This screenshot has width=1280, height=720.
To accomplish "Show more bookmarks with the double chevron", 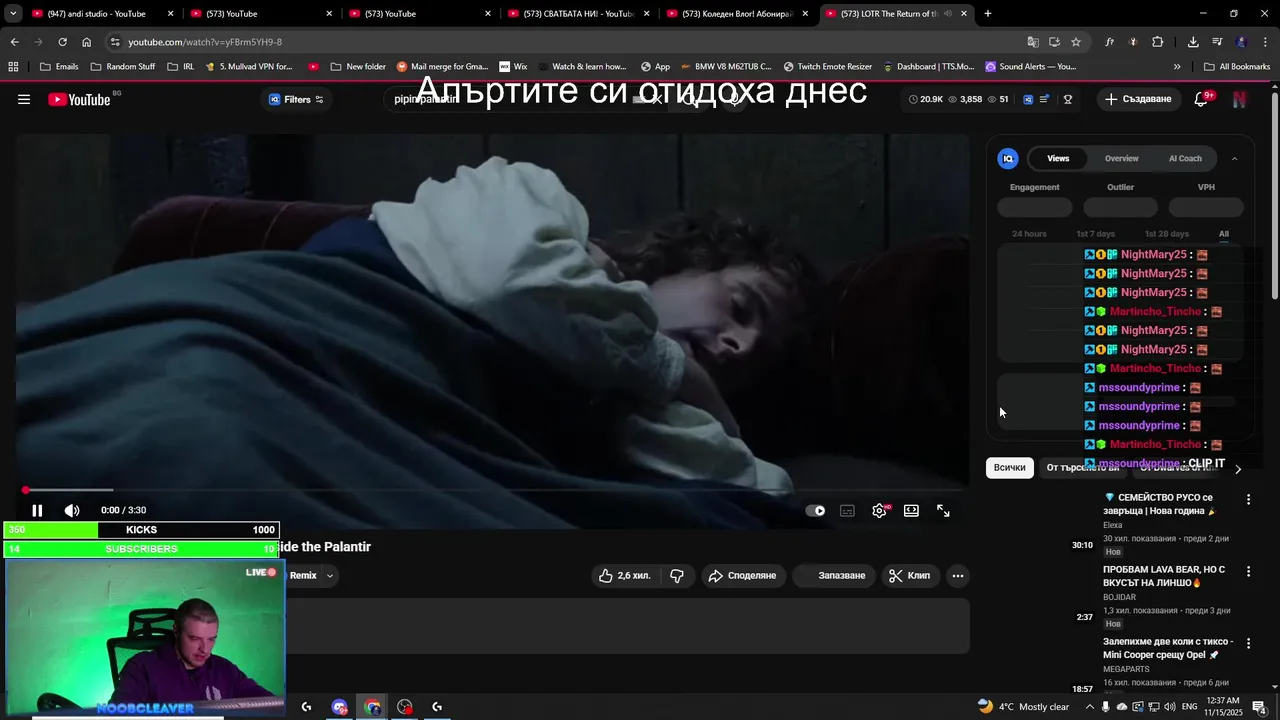I will [x=1177, y=67].
